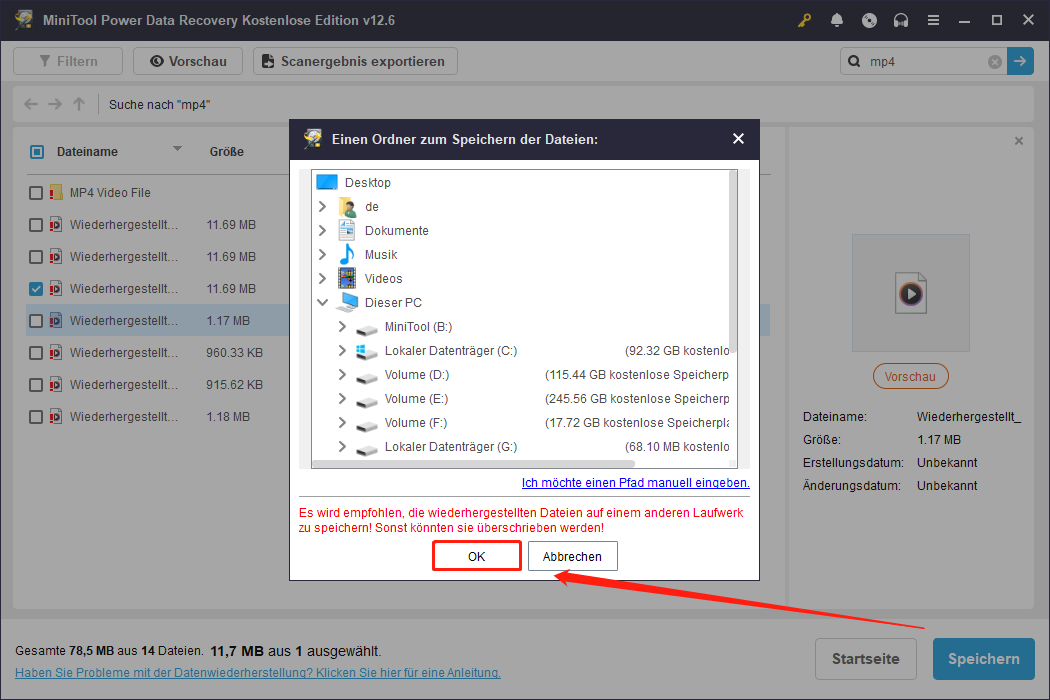
Task: Open the notifications bell icon
Action: [837, 20]
